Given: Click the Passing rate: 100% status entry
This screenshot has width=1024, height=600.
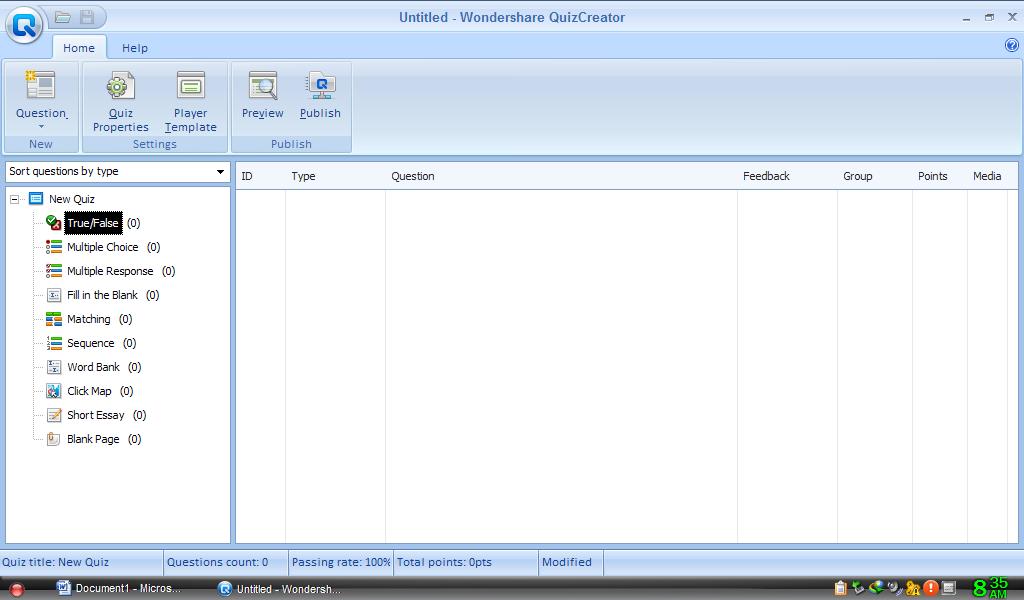Looking at the screenshot, I should click(x=341, y=562).
